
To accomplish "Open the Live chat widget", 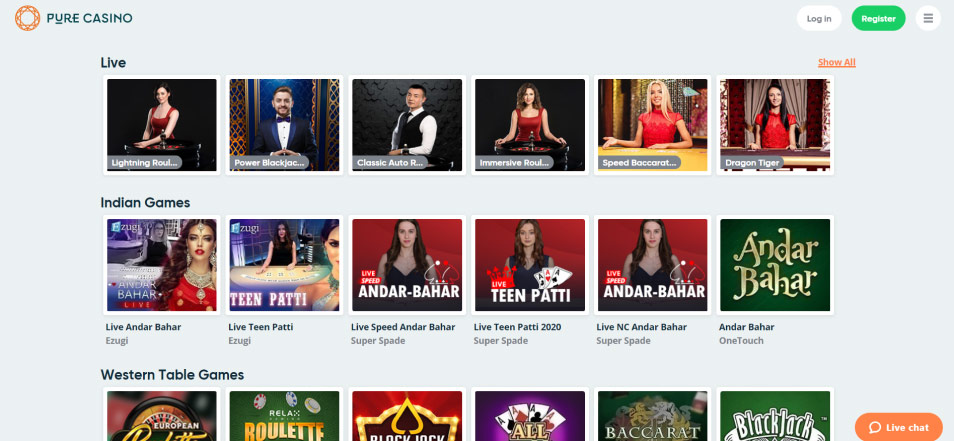I will 899,427.
